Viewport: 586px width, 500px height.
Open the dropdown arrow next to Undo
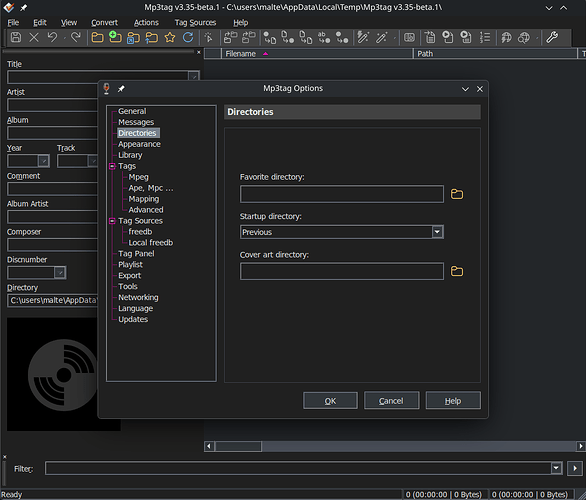(65, 38)
